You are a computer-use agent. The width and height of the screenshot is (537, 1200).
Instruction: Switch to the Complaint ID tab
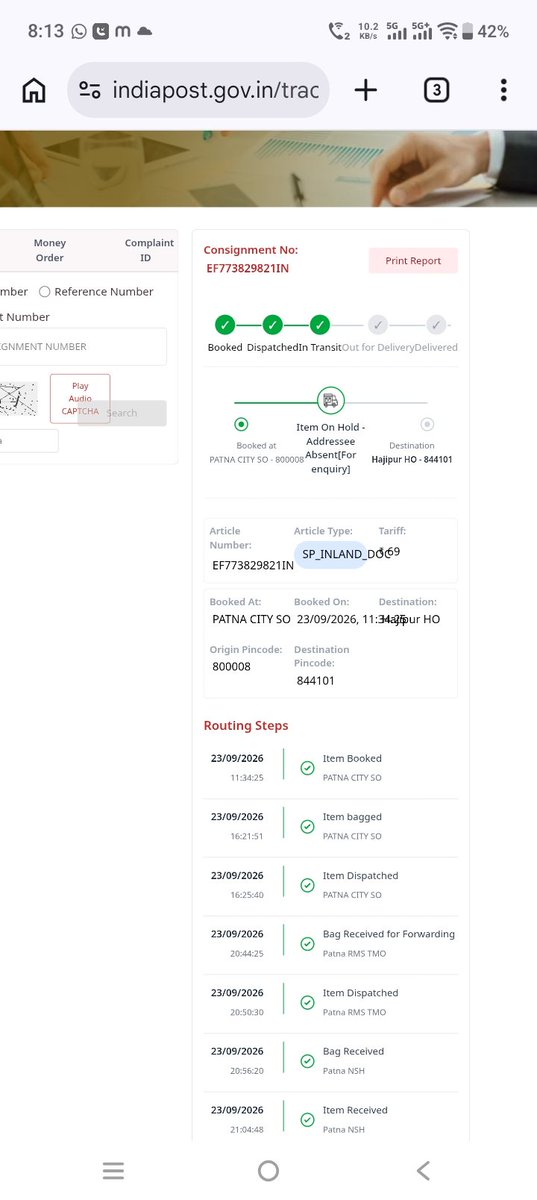click(149, 250)
